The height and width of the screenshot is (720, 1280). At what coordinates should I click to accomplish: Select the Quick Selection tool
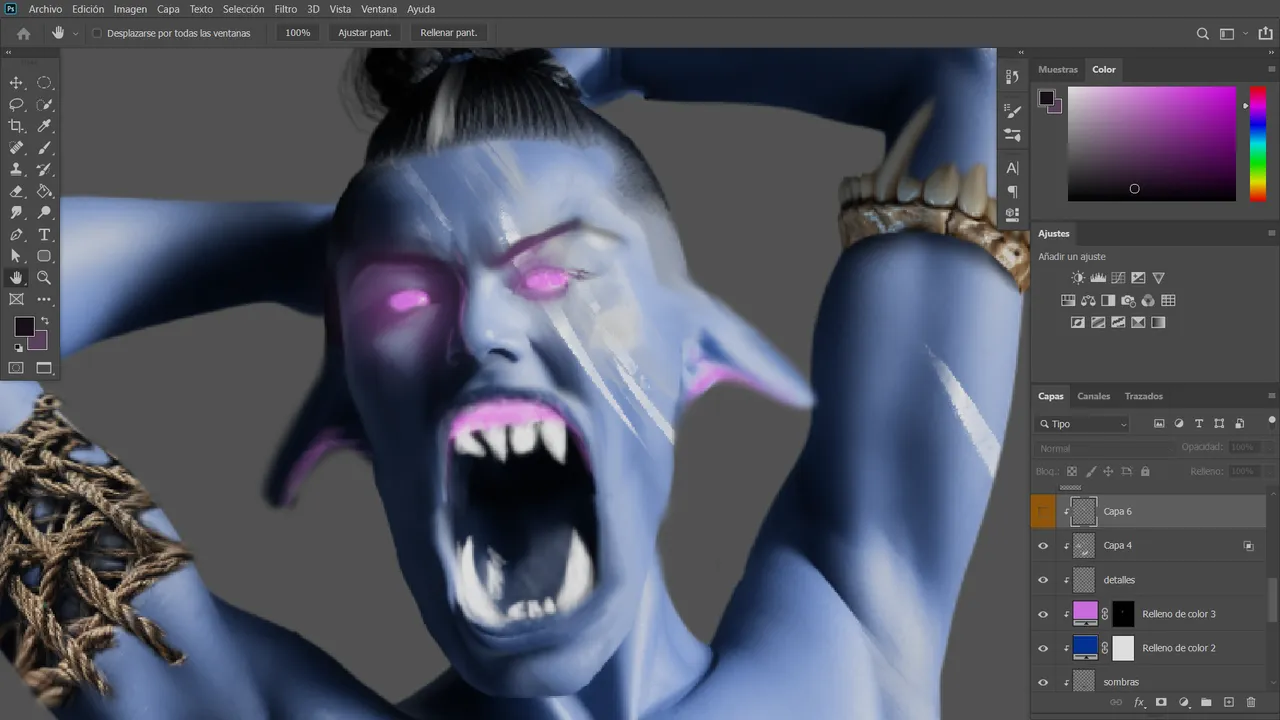tap(44, 104)
